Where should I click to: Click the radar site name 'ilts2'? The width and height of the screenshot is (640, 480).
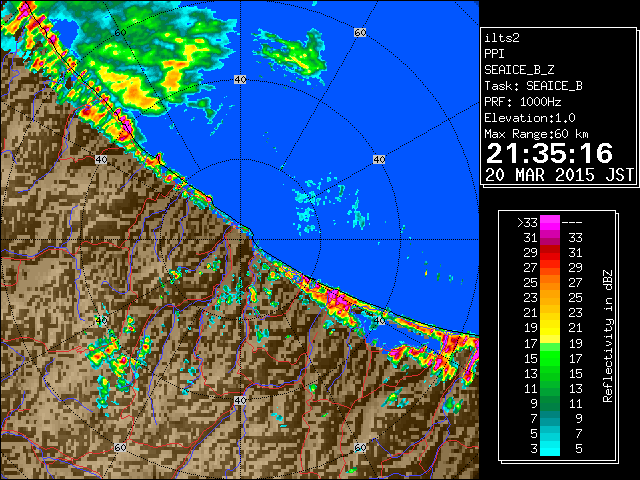[502, 38]
